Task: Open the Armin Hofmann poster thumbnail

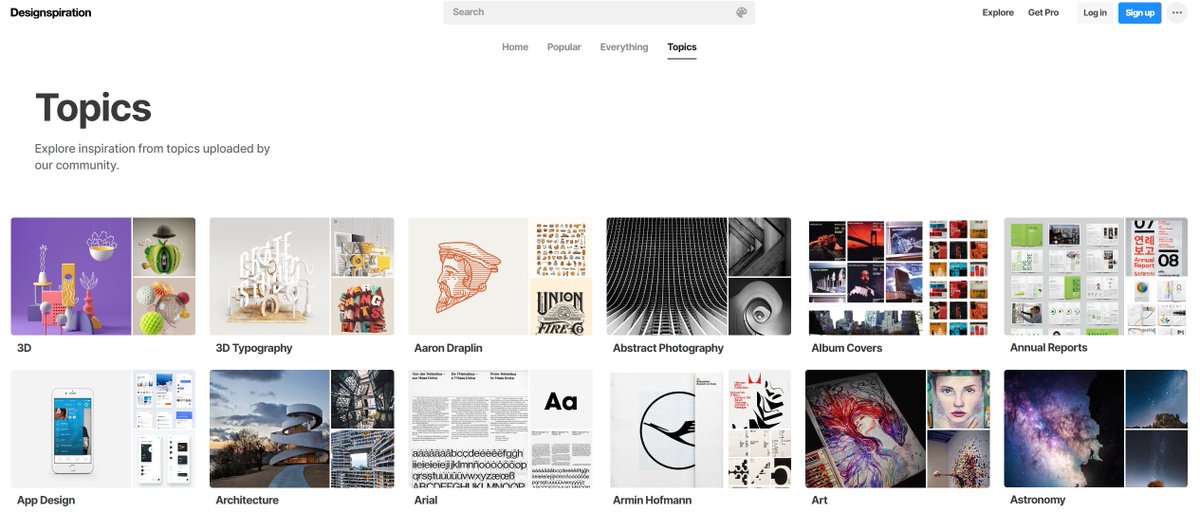Action: coord(667,428)
